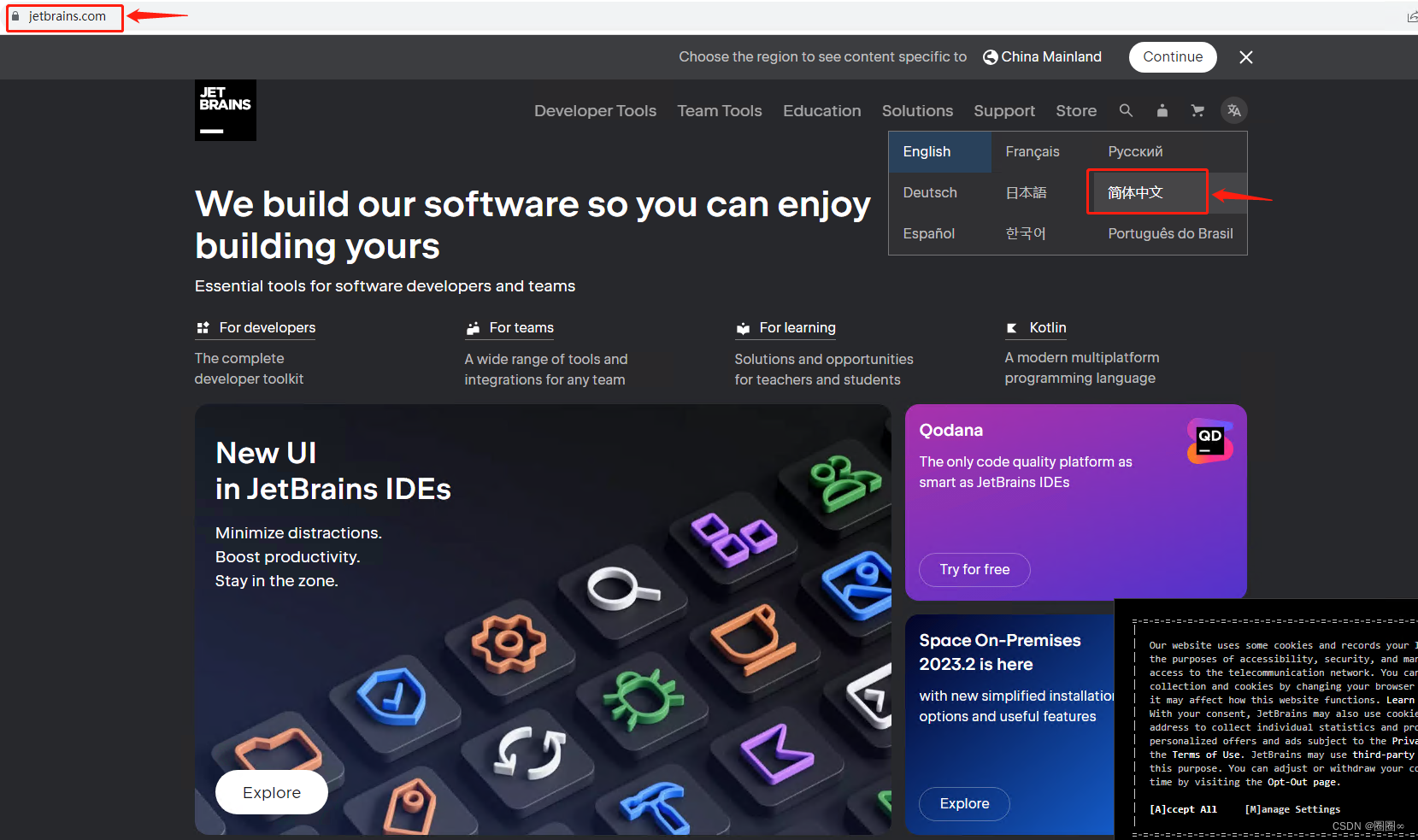Click the Kotlin 'K' icon

pos(1012,327)
